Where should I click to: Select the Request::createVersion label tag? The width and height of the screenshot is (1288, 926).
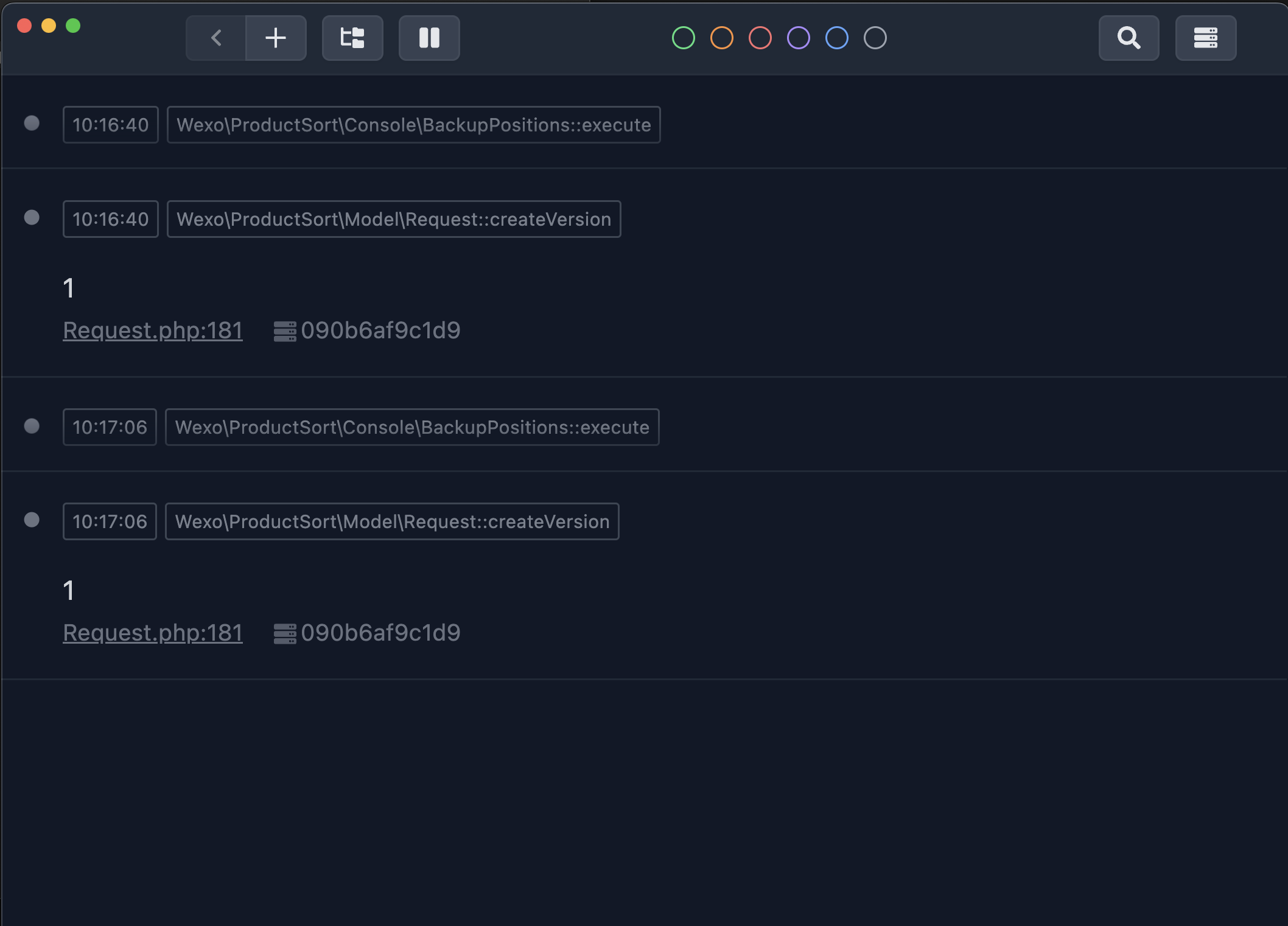pyautogui.click(x=394, y=218)
